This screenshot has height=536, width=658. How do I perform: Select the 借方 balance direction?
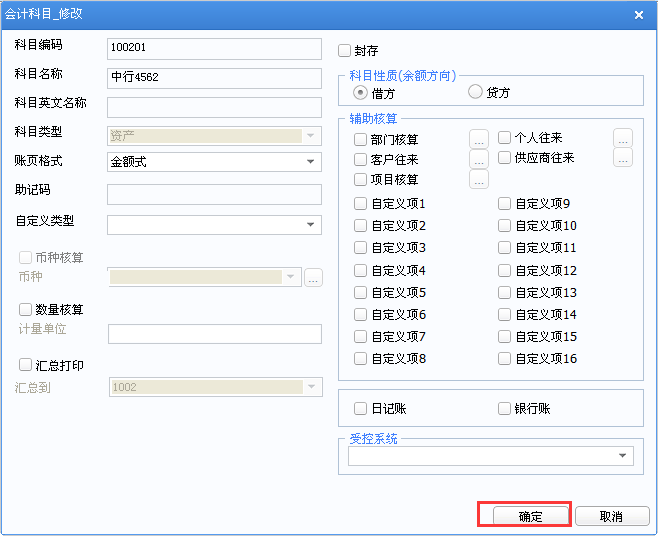[x=361, y=92]
